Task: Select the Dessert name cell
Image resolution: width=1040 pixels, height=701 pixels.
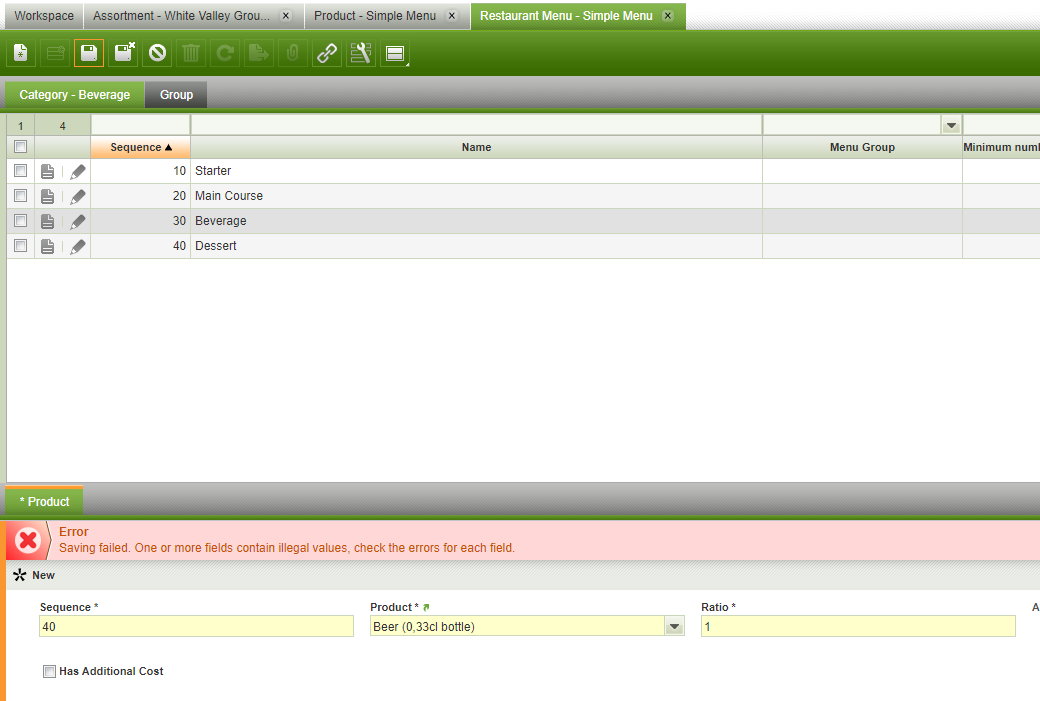Action: [476, 246]
